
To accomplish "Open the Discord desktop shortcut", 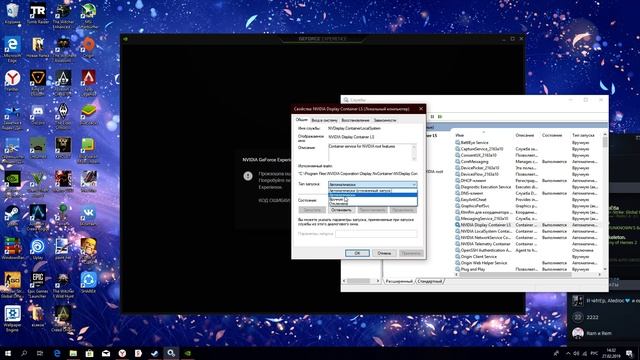I will coord(38,114).
